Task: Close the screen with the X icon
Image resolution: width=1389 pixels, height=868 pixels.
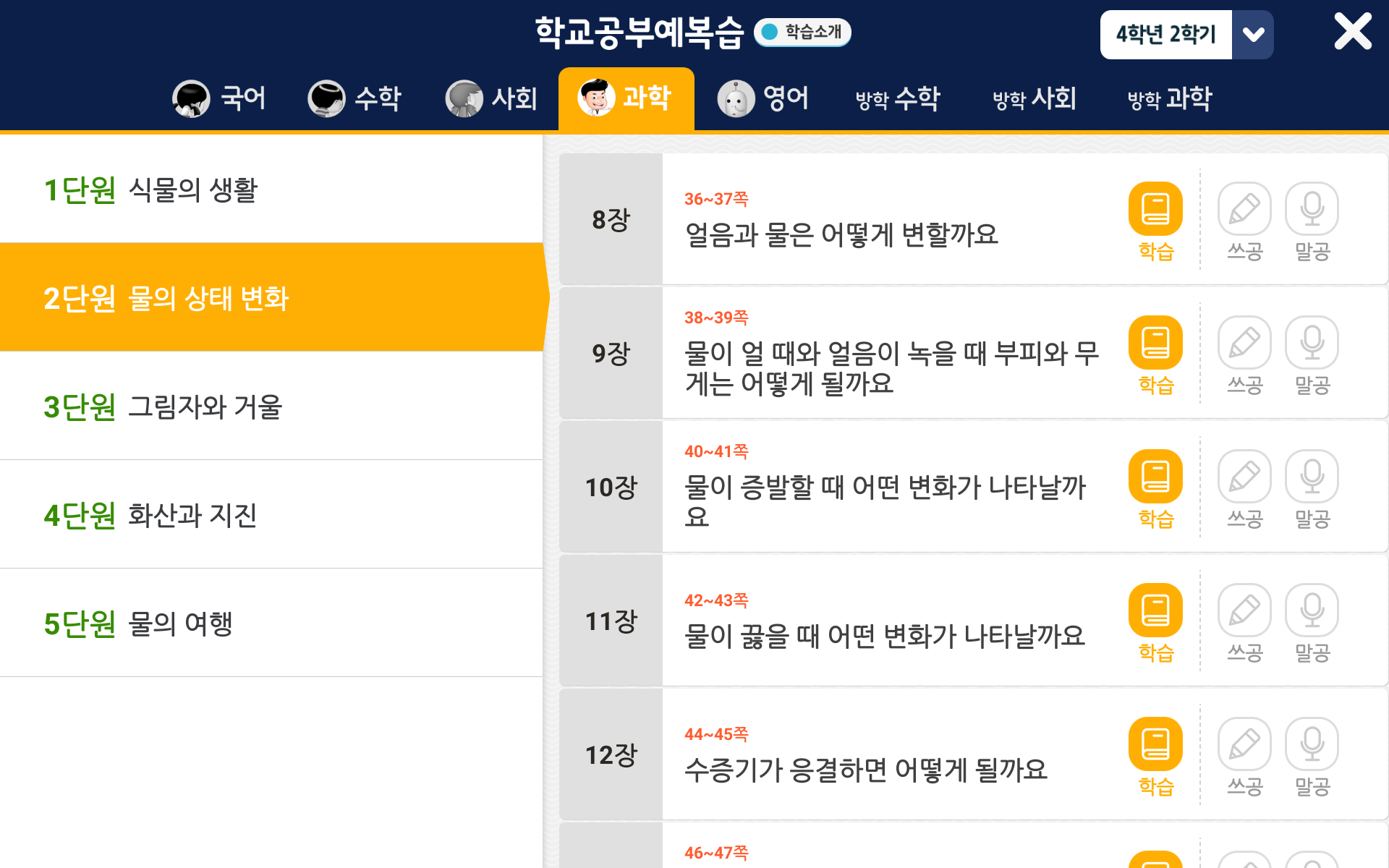Action: coord(1353,32)
